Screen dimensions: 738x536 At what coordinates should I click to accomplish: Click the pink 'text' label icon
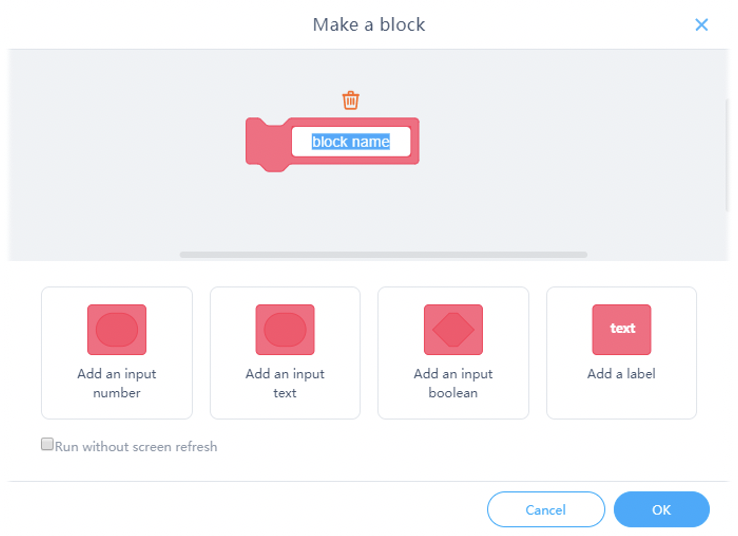pyautogui.click(x=622, y=329)
